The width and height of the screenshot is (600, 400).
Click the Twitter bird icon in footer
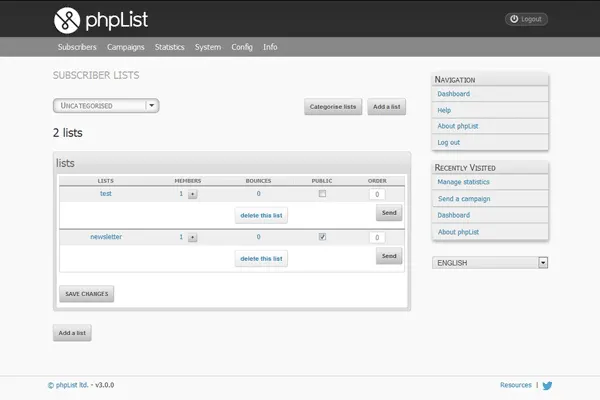pos(547,385)
